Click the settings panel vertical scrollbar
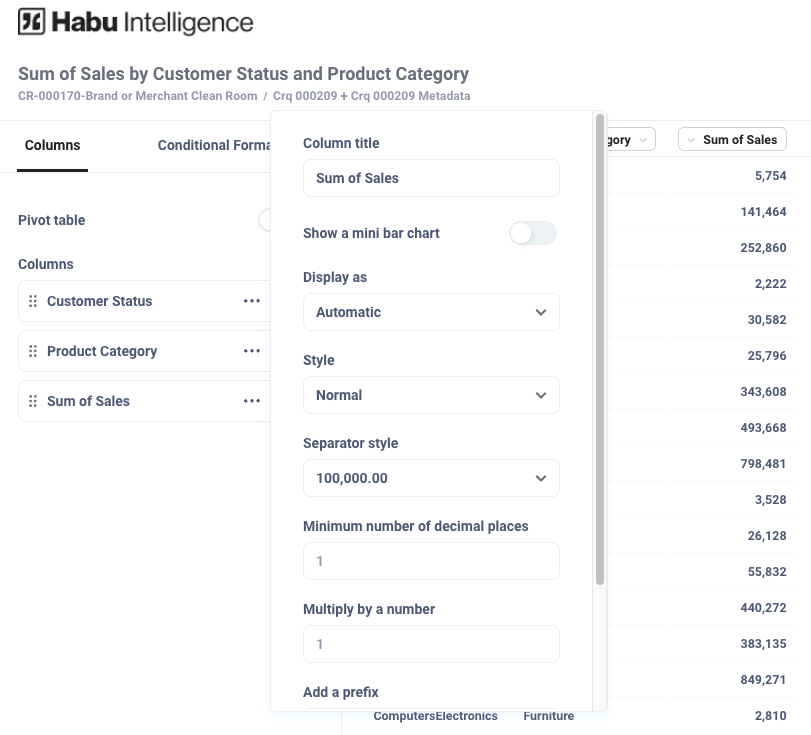This screenshot has height=735, width=811. pos(600,350)
